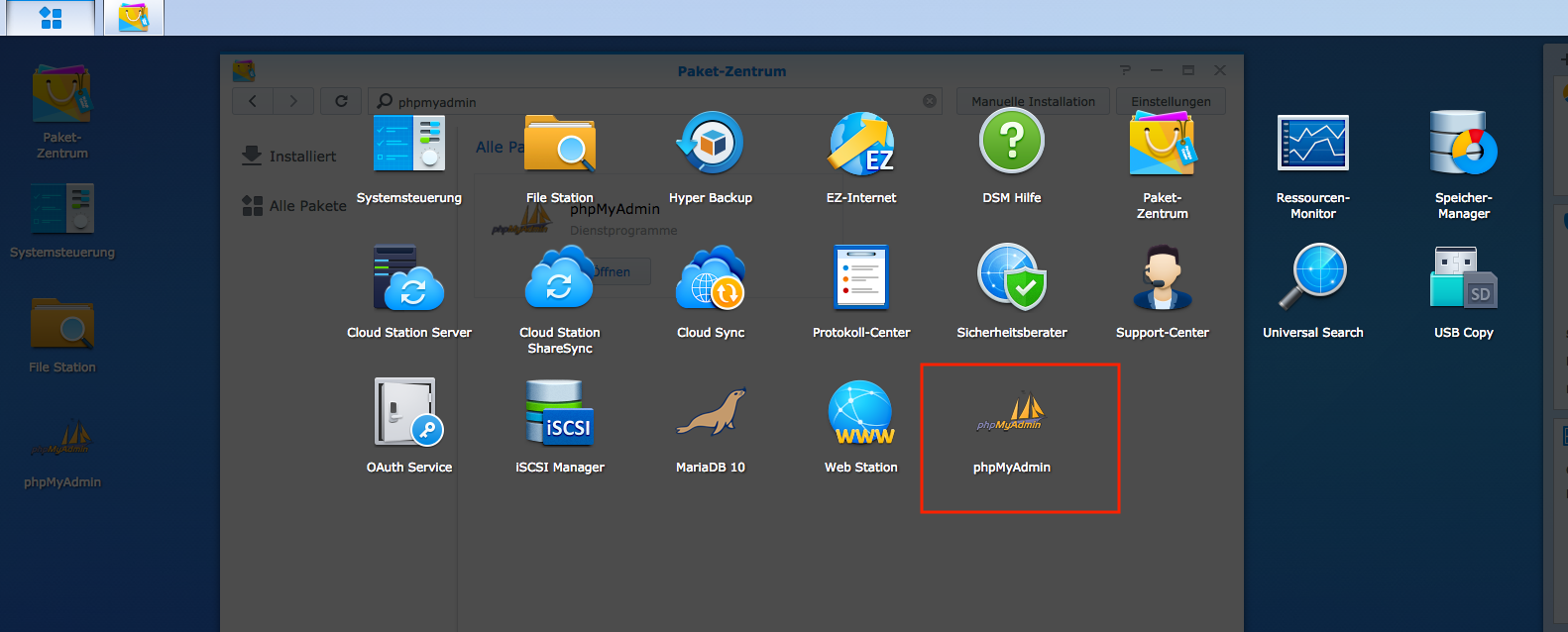Screen dimensions: 1568x632
Task: Open the iSCSI Manager icon
Action: (x=559, y=413)
